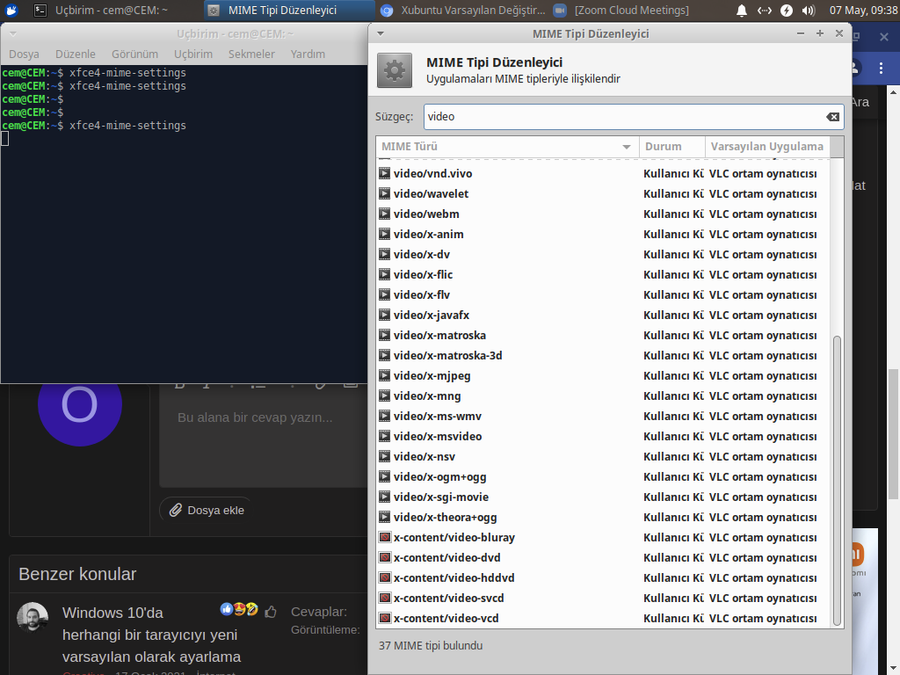Click the Benzer konular section heading
Screen dimensions: 900x675
coord(77,574)
